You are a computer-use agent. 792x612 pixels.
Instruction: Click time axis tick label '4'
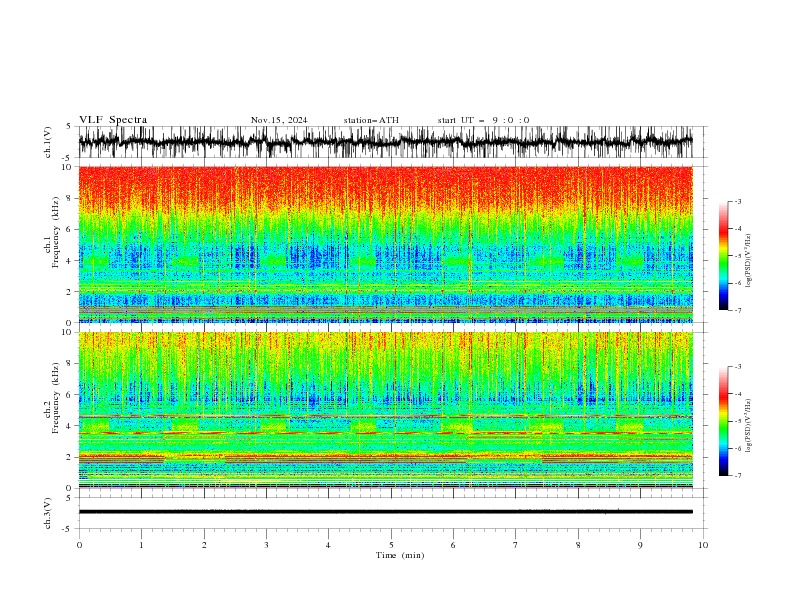[x=328, y=545]
